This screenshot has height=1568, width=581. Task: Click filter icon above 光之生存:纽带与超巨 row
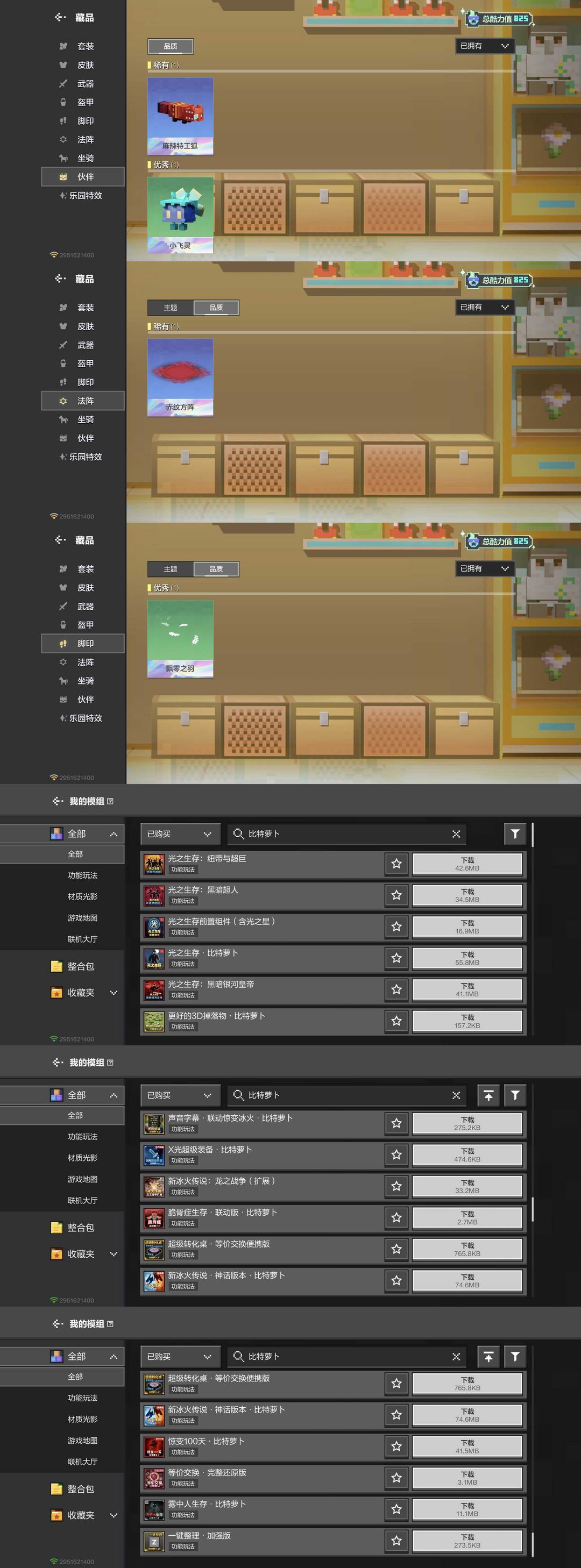515,834
